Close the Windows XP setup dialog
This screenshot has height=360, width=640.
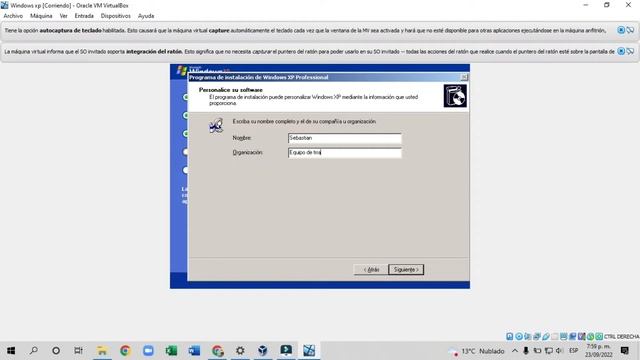tap(464, 77)
